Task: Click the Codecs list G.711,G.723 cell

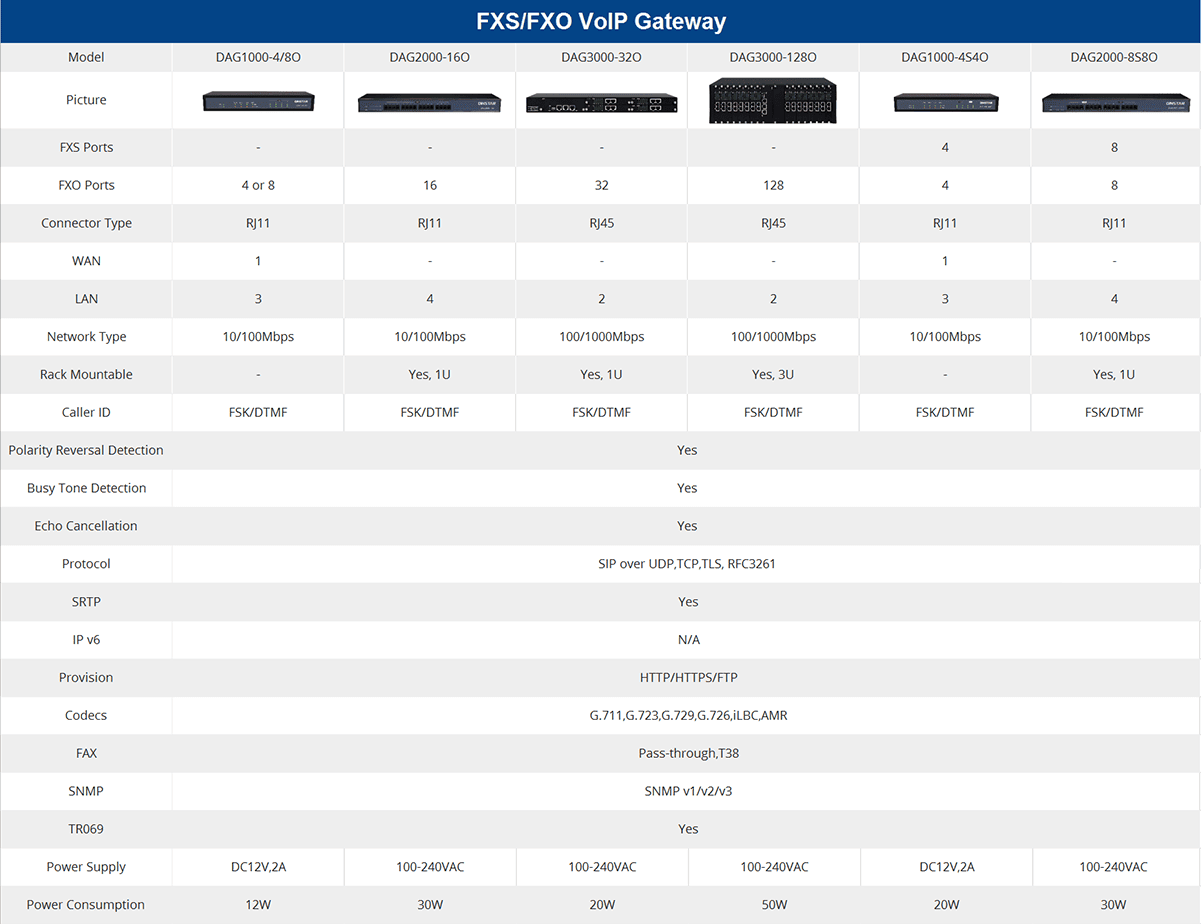Action: pos(687,716)
